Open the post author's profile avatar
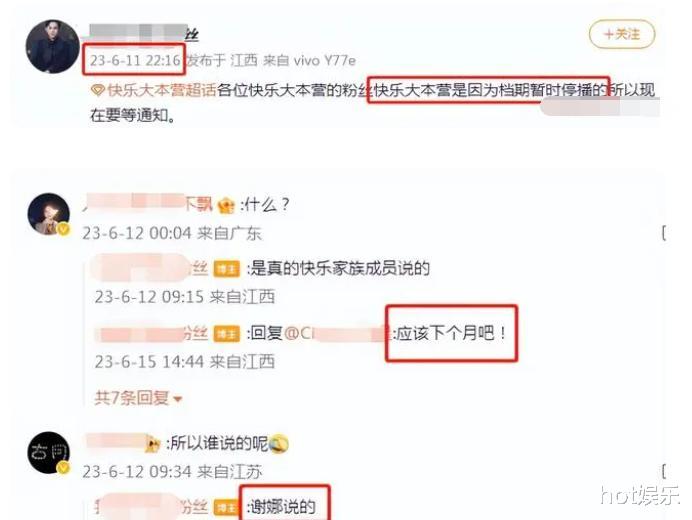This screenshot has width=692, height=520. point(53,46)
